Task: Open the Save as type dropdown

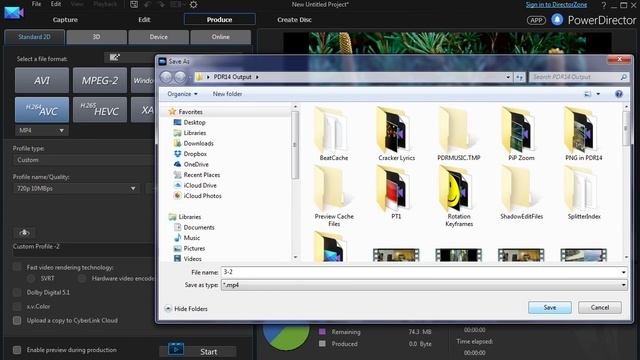Action: pos(424,285)
